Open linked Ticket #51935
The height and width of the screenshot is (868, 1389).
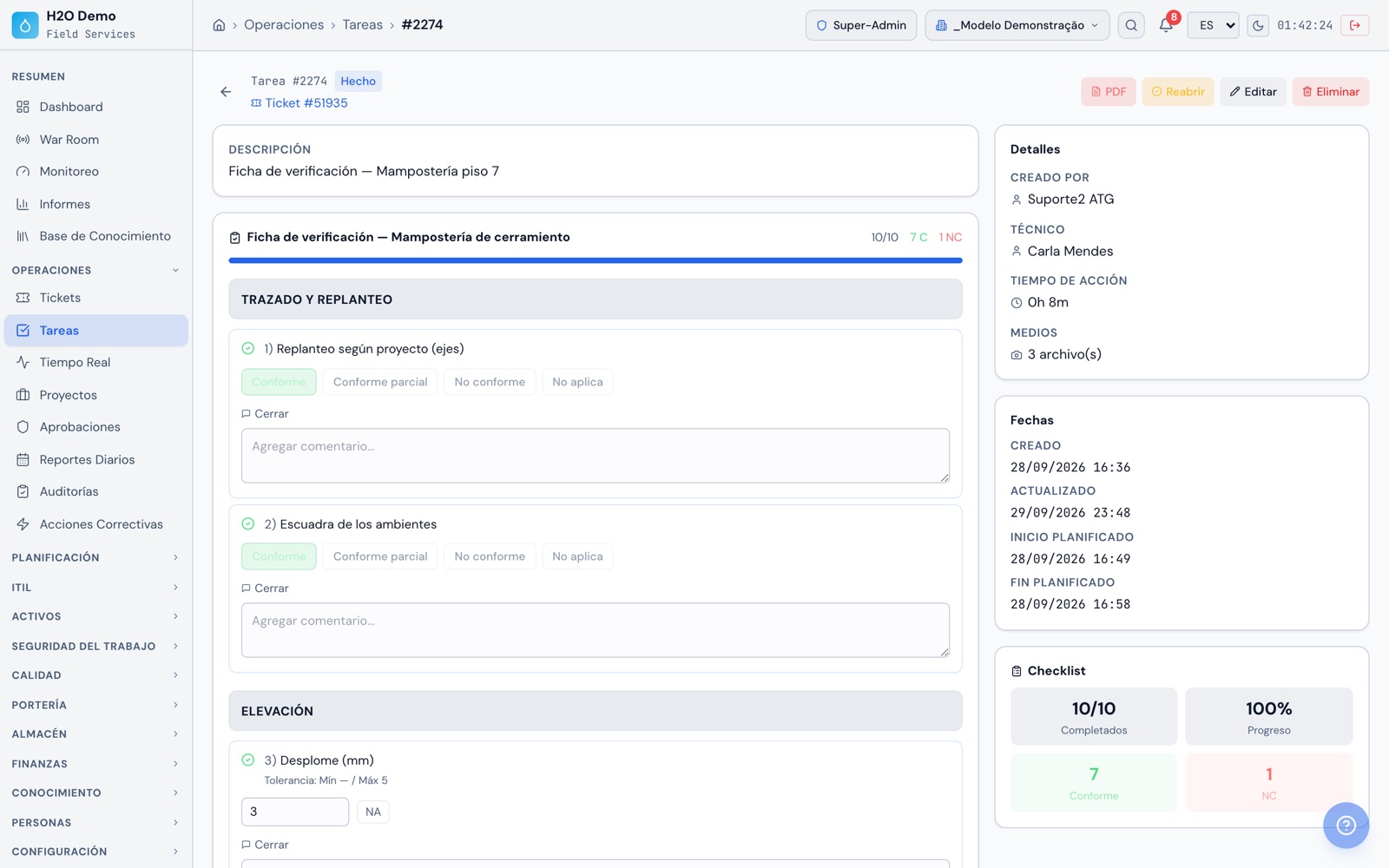click(x=300, y=103)
